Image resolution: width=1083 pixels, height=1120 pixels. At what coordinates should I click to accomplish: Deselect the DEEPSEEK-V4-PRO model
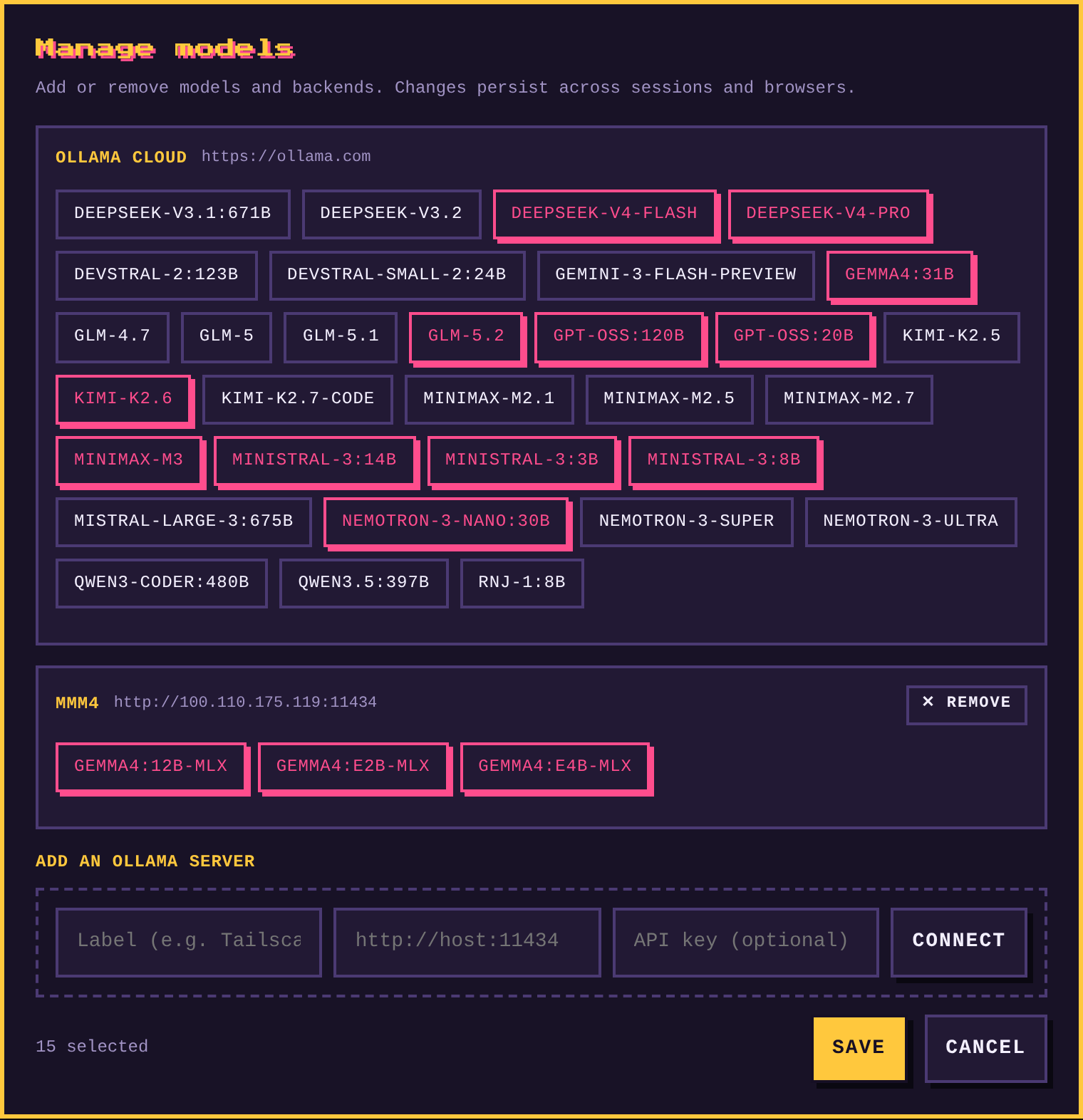coord(829,214)
